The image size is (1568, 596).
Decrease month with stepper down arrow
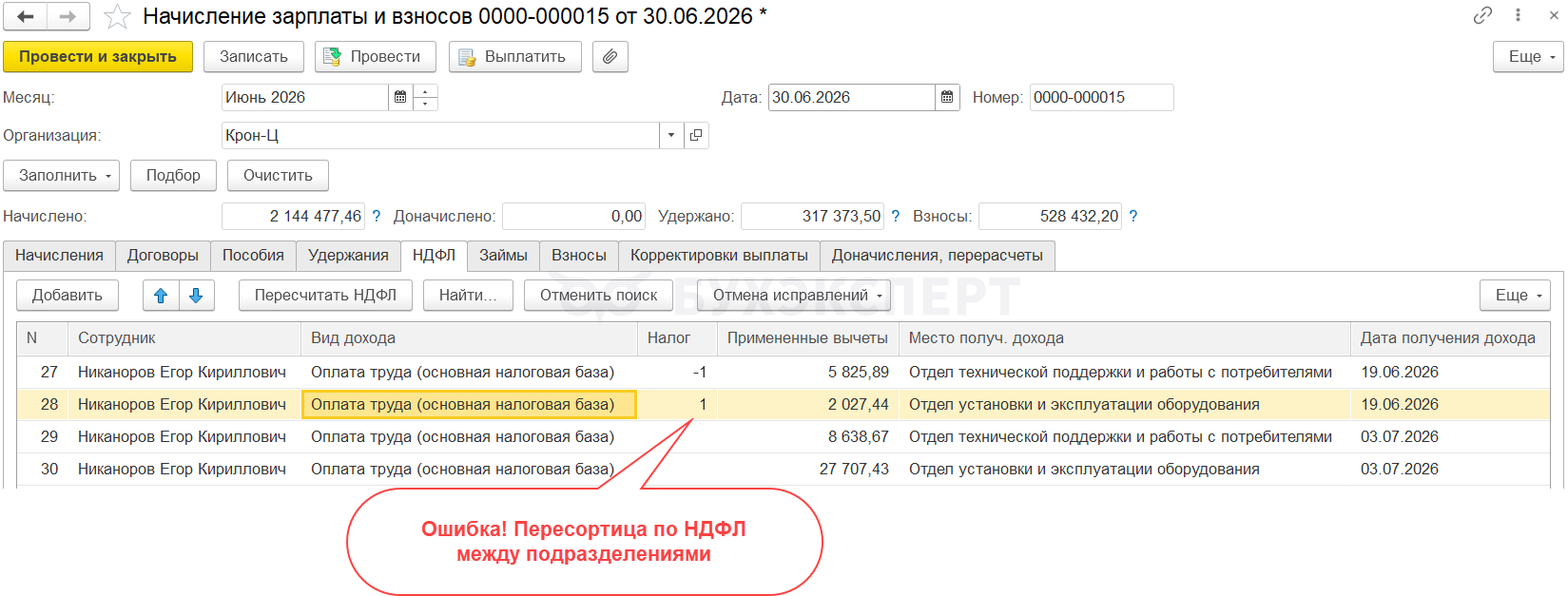(x=425, y=104)
